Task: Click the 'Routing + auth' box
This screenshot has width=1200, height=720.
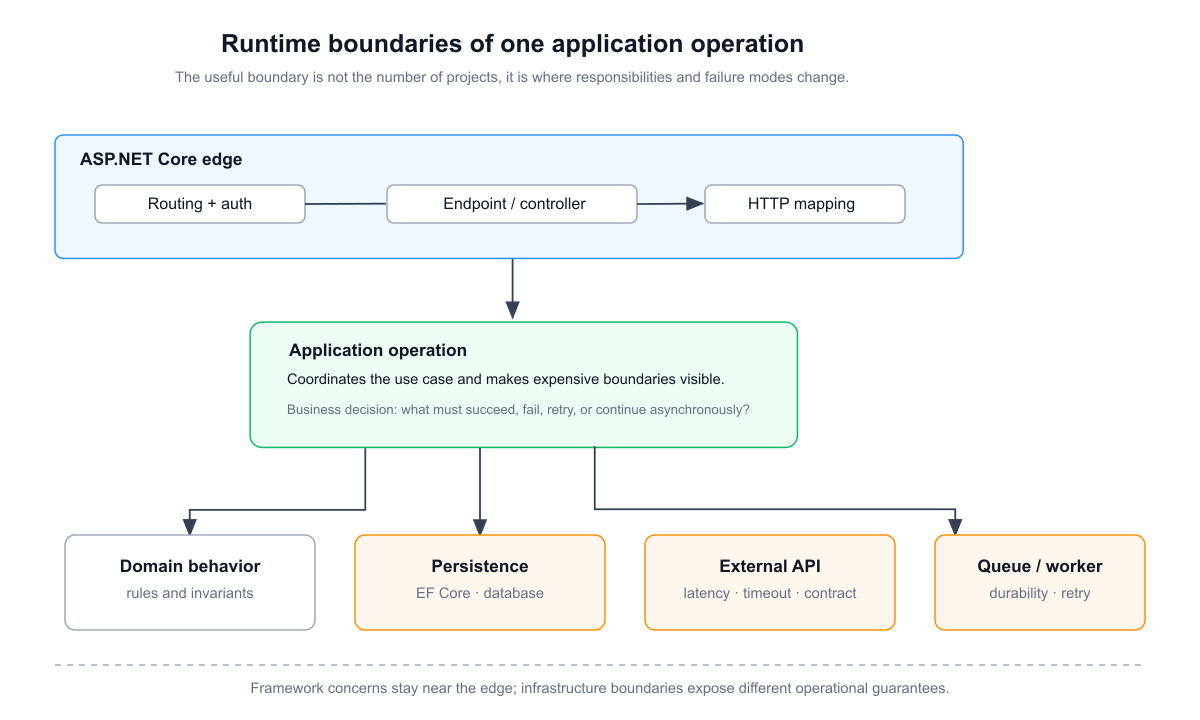Action: (x=200, y=204)
